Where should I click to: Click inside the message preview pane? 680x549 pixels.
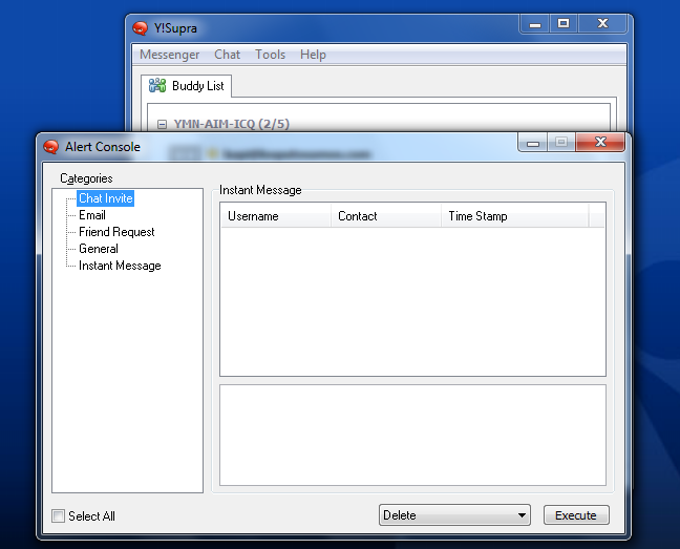(412, 435)
